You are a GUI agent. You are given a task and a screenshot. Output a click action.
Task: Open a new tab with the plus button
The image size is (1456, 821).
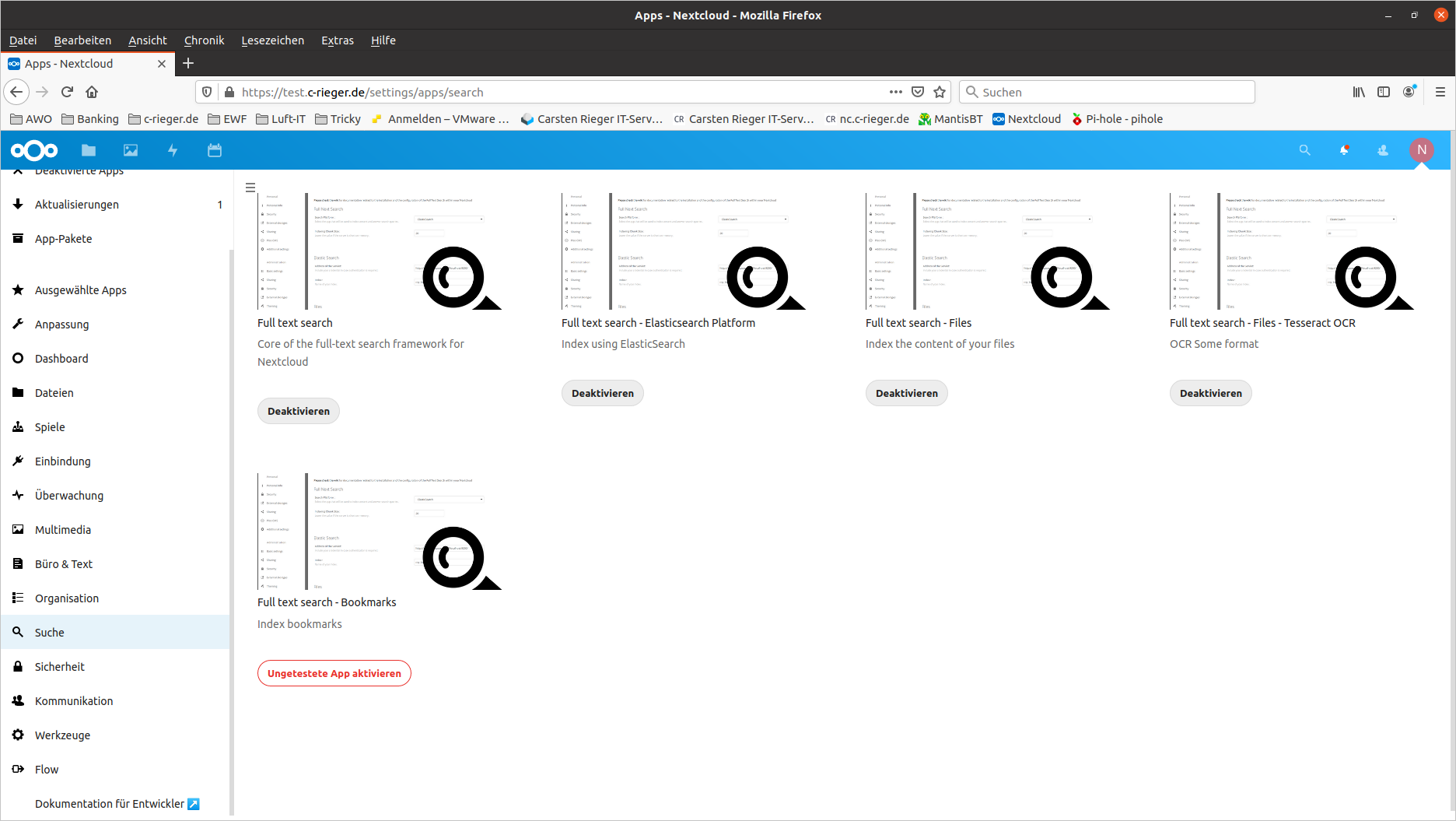(188, 63)
